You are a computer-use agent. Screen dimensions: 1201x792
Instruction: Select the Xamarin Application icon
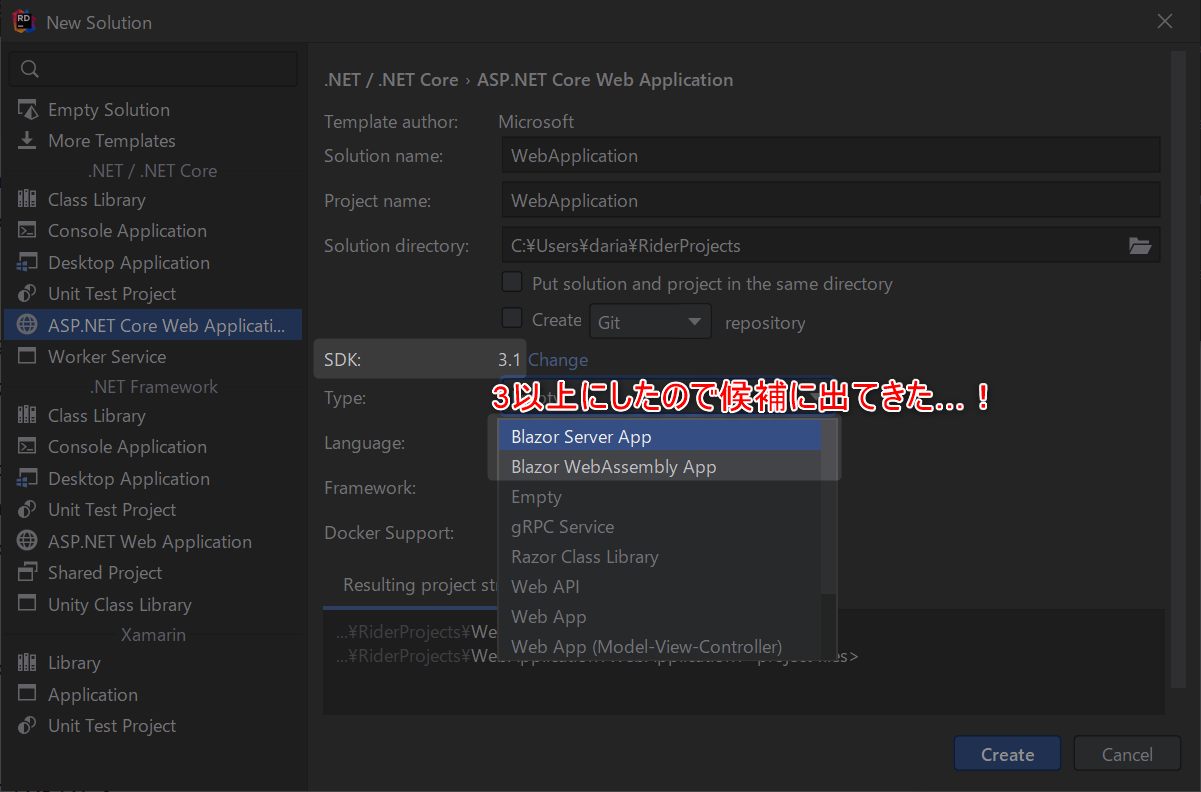[28, 694]
